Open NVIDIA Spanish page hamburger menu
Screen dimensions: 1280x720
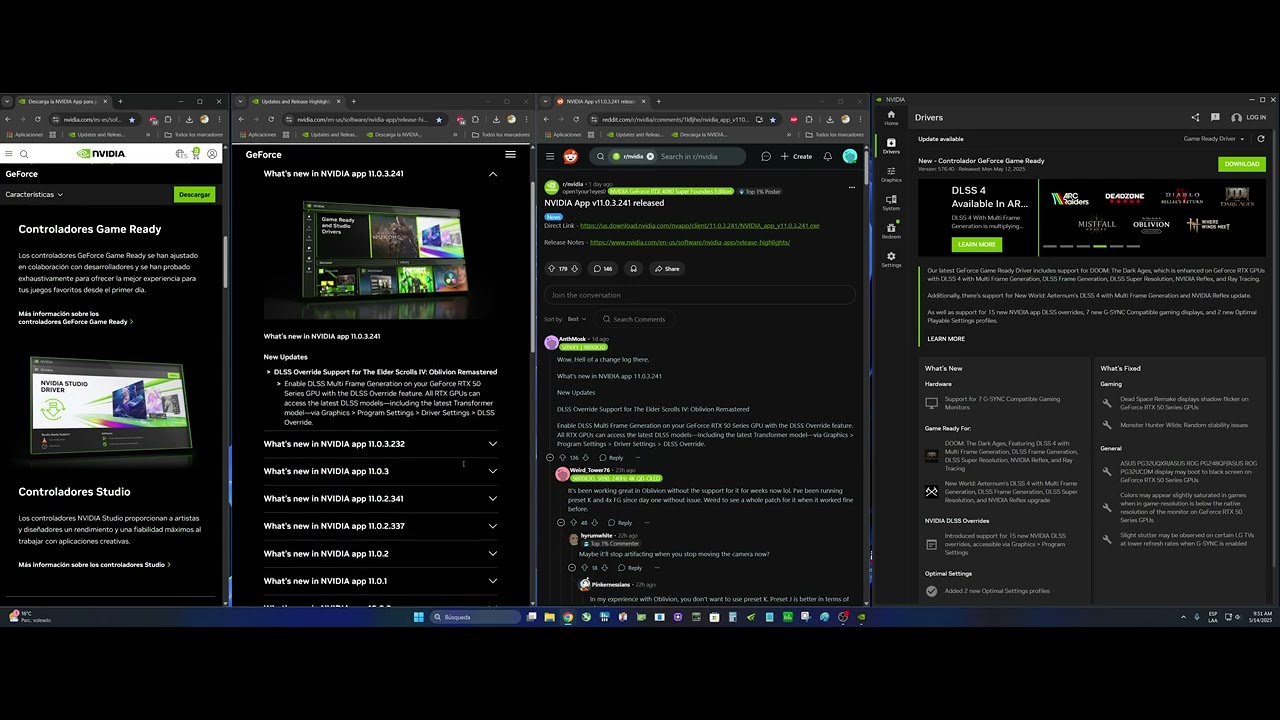[9, 154]
